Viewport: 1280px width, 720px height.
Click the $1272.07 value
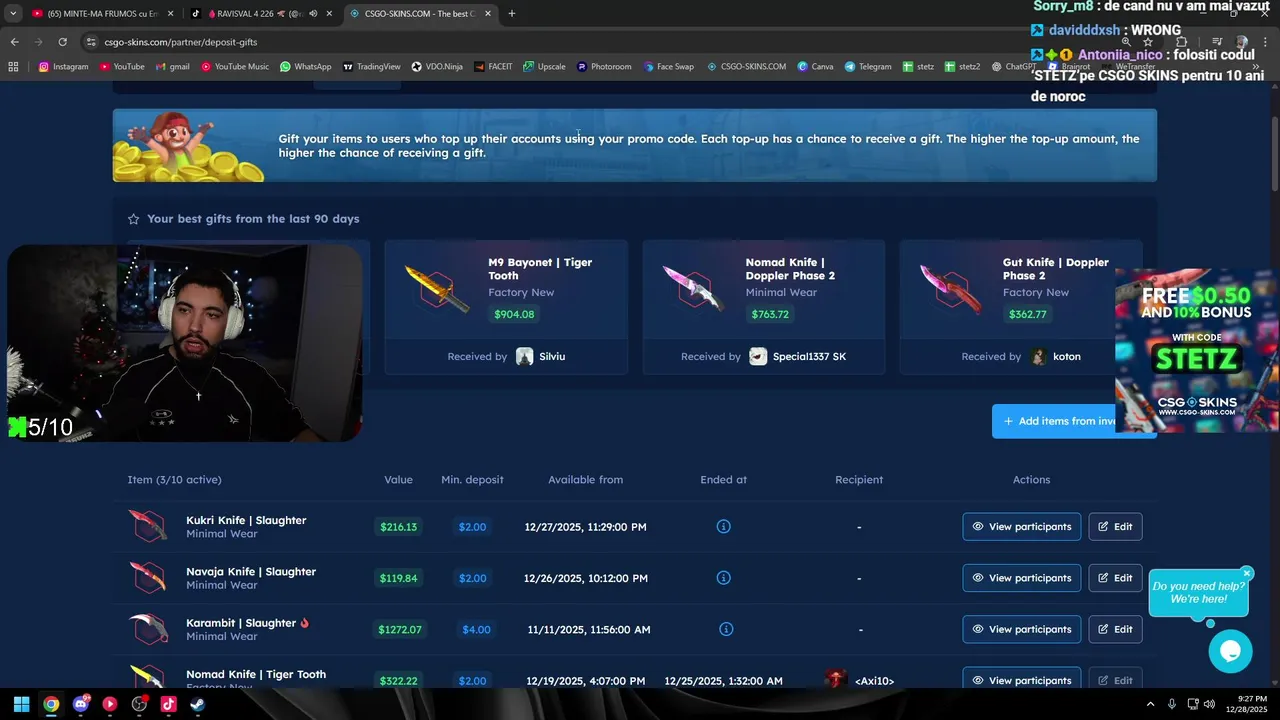tap(400, 630)
